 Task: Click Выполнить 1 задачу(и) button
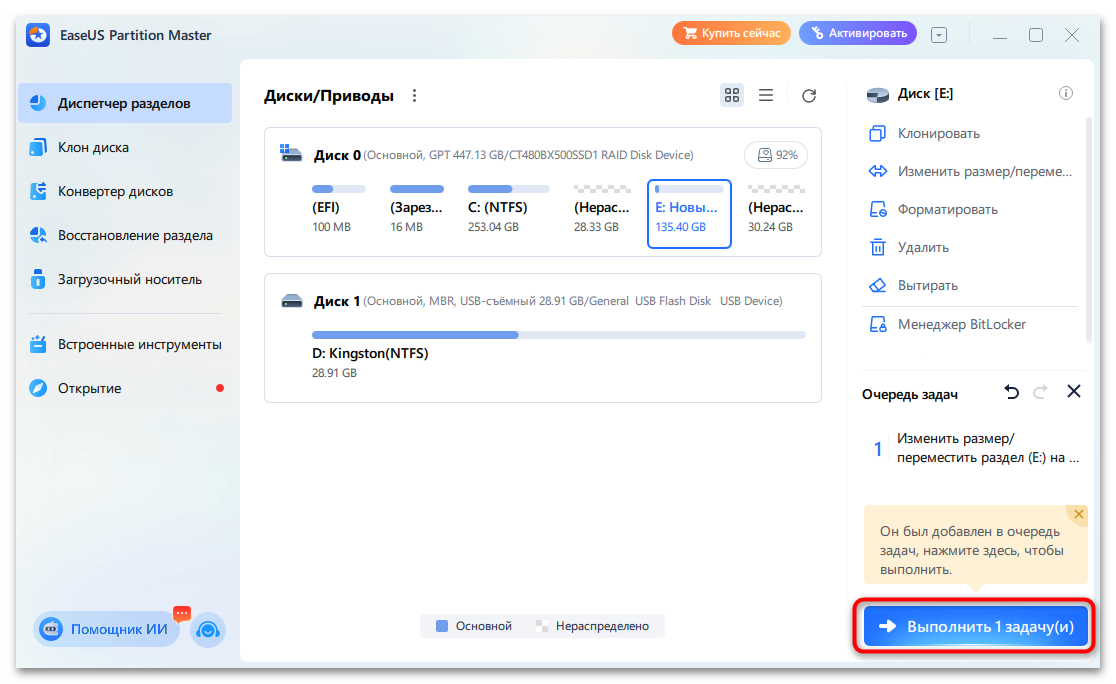[x=976, y=627]
